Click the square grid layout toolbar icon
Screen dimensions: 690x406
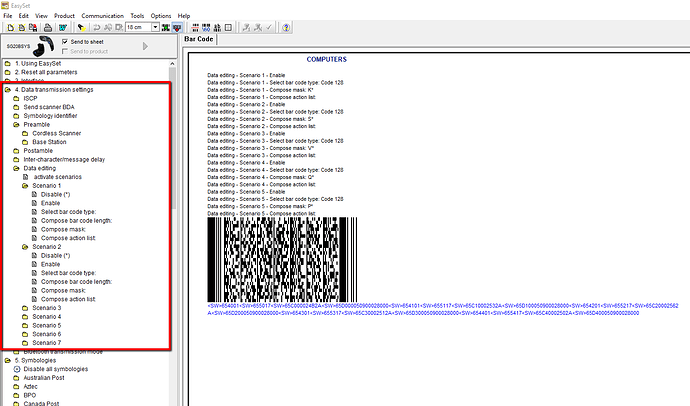[x=228, y=28]
